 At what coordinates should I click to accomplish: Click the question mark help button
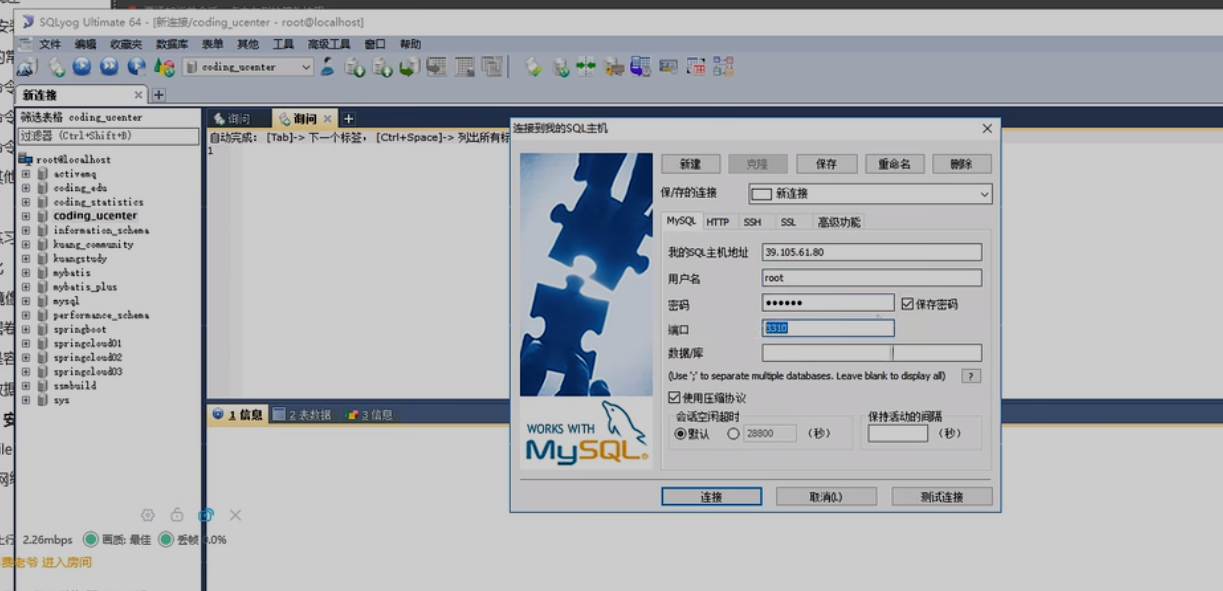coord(970,376)
